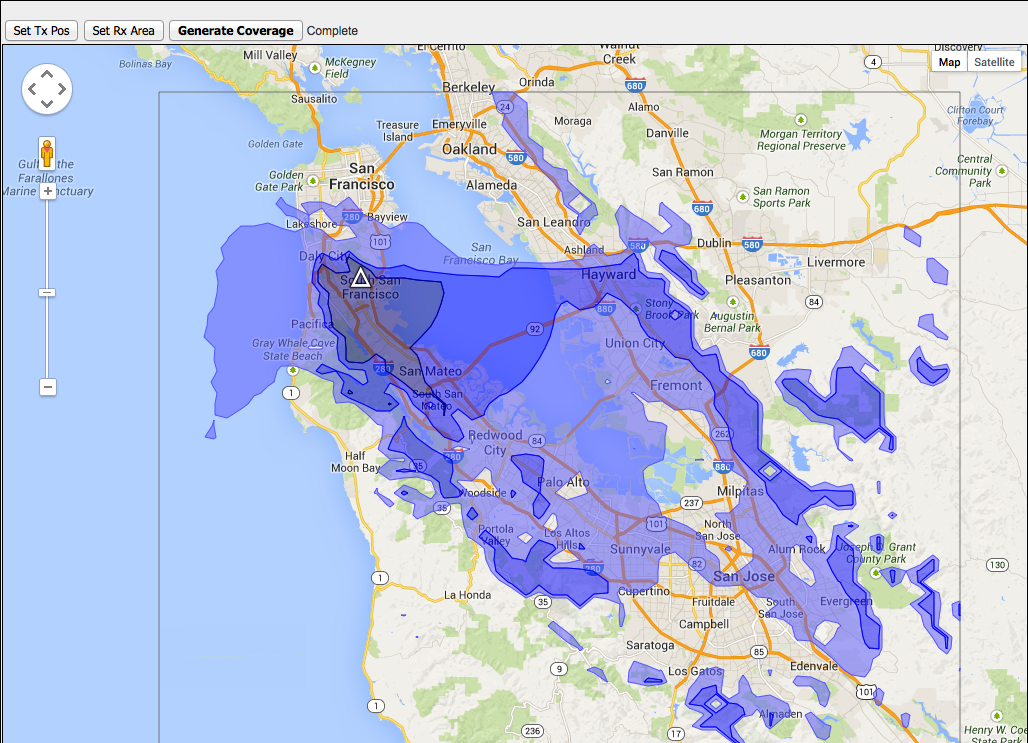Pan the map left with the left arrow
This screenshot has height=743, width=1028.
[x=32, y=90]
